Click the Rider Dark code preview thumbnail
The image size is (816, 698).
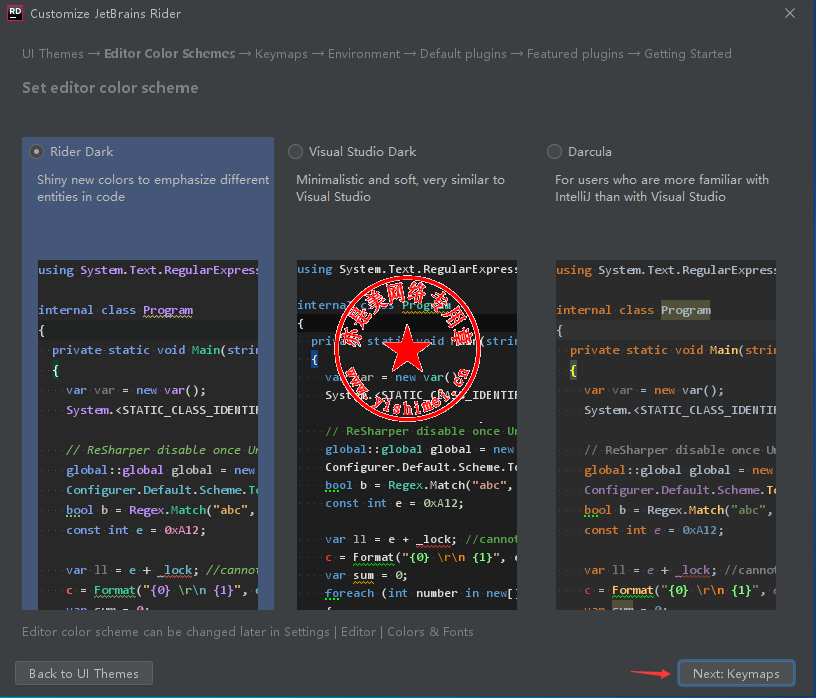point(148,435)
